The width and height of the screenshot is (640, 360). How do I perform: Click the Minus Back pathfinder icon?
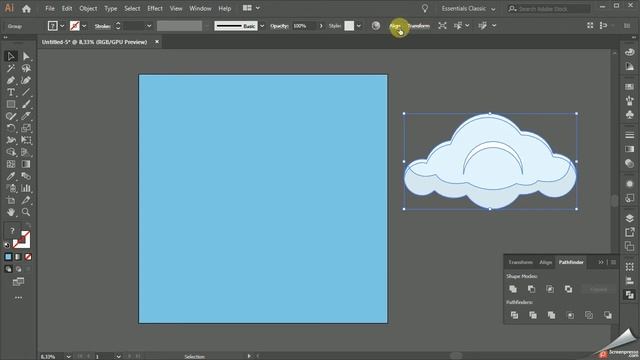(608, 315)
